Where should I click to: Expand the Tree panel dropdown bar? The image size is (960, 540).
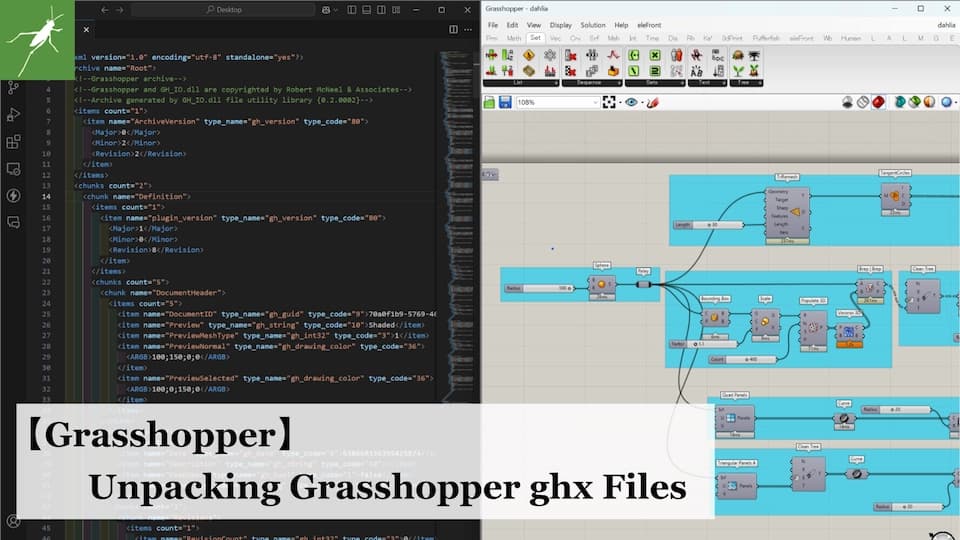tap(746, 83)
